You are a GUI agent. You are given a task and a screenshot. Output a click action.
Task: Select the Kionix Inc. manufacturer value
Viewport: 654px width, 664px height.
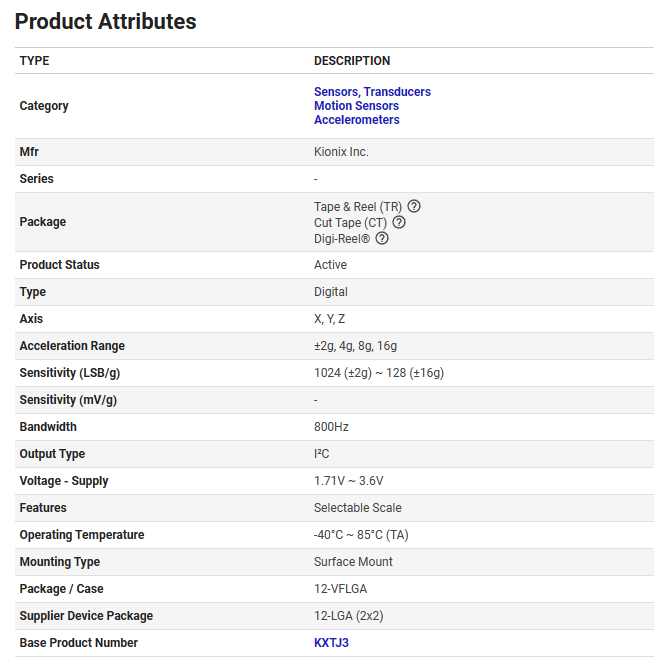(x=341, y=152)
